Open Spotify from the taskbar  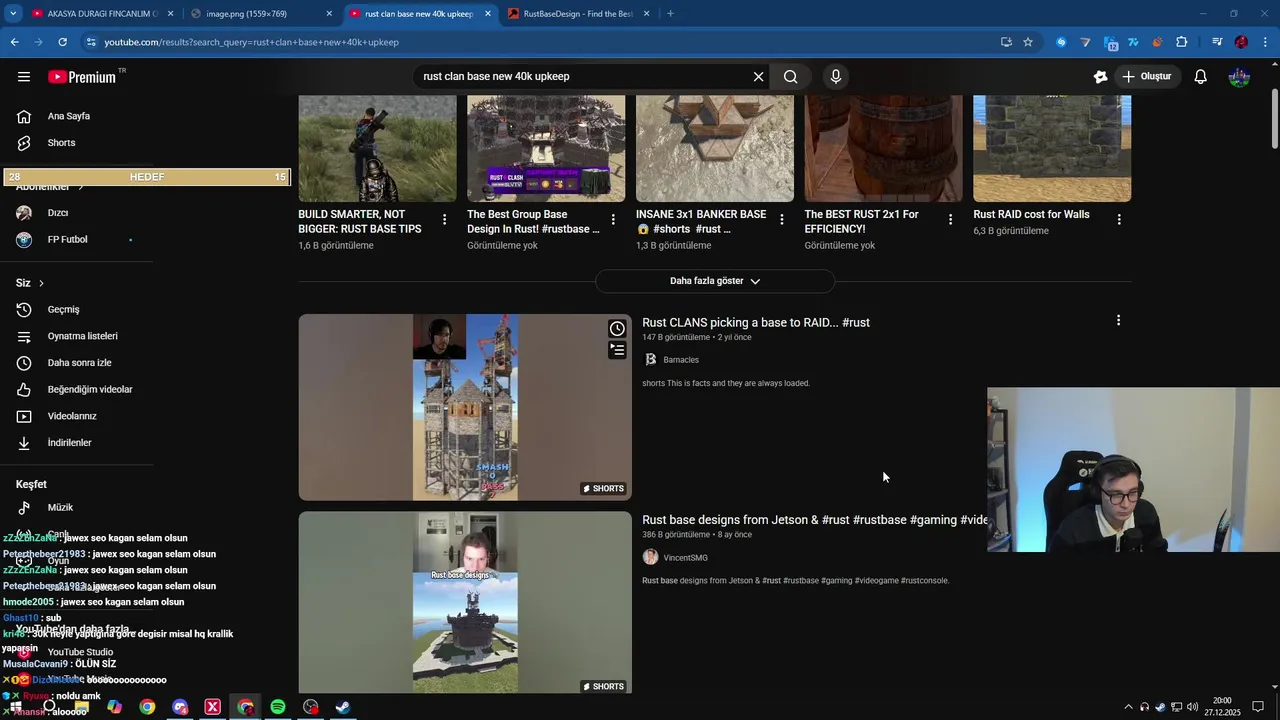(x=278, y=707)
